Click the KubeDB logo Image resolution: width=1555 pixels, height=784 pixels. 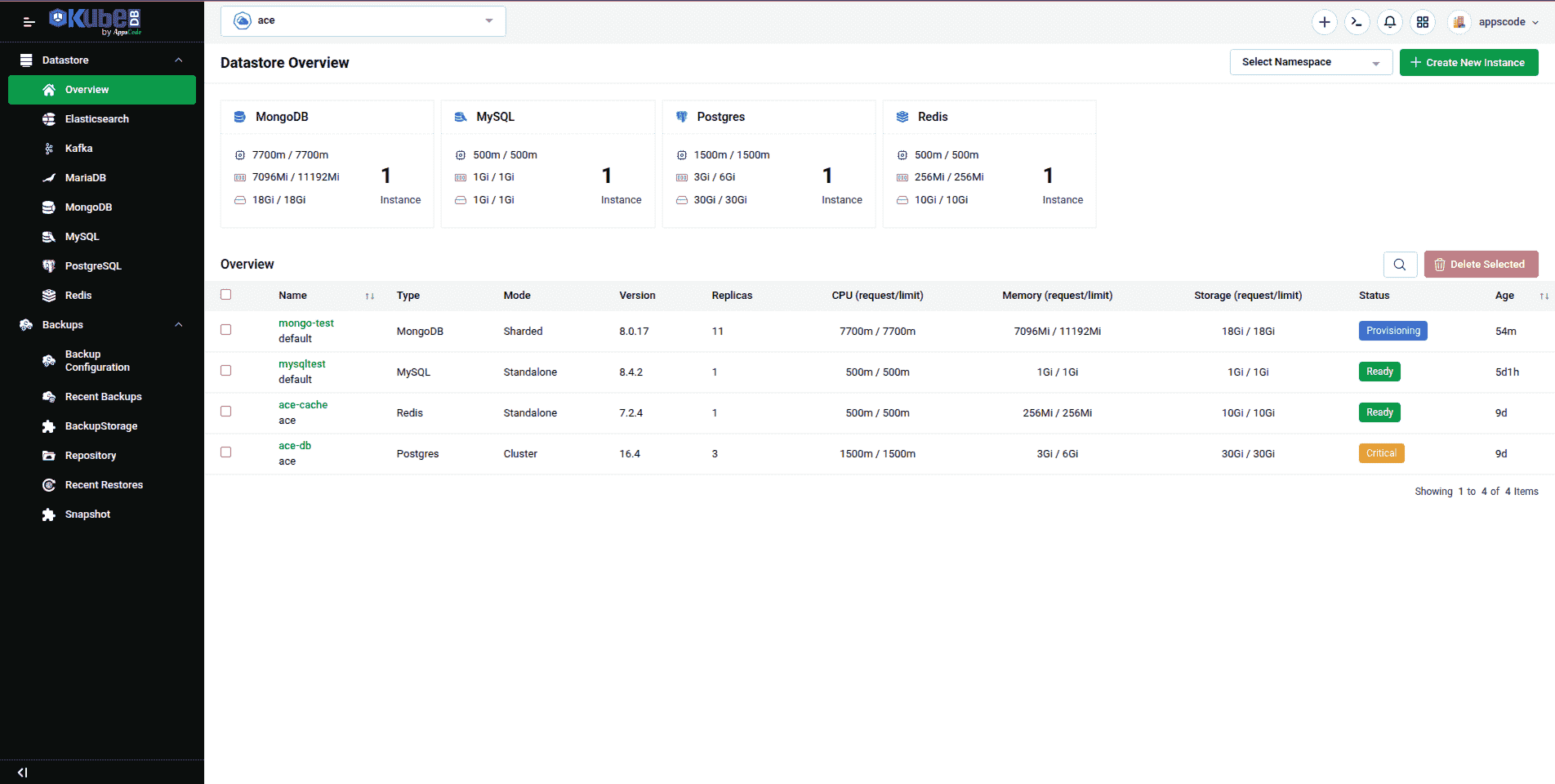(x=96, y=21)
